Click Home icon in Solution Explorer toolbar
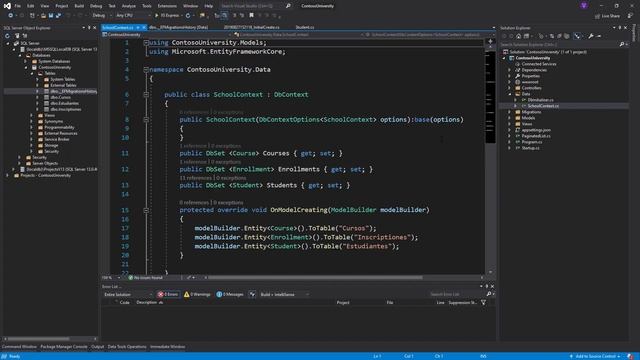Screen dimensions: 640x360 coord(519,36)
